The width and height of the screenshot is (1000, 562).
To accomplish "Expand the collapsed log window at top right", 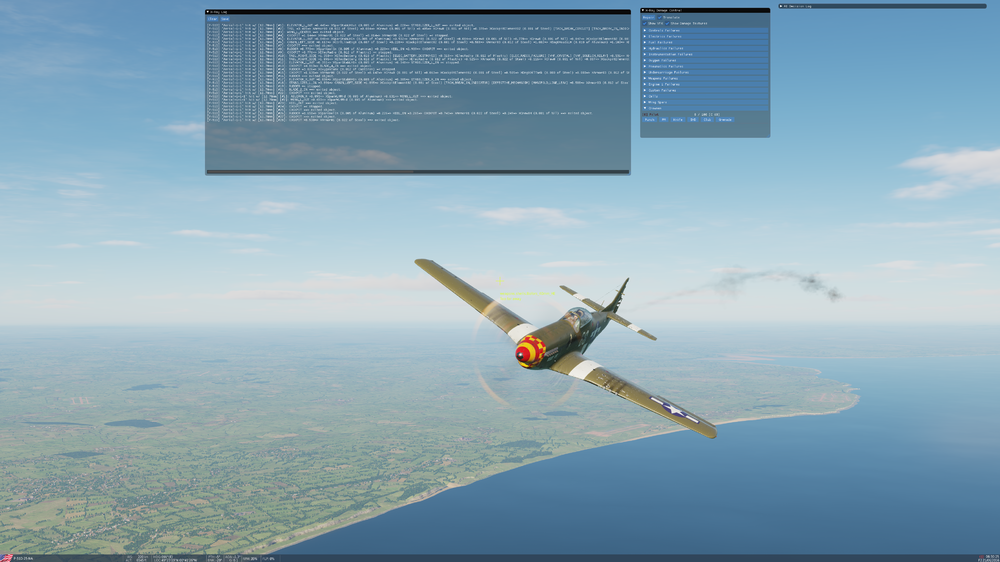I will [781, 6].
